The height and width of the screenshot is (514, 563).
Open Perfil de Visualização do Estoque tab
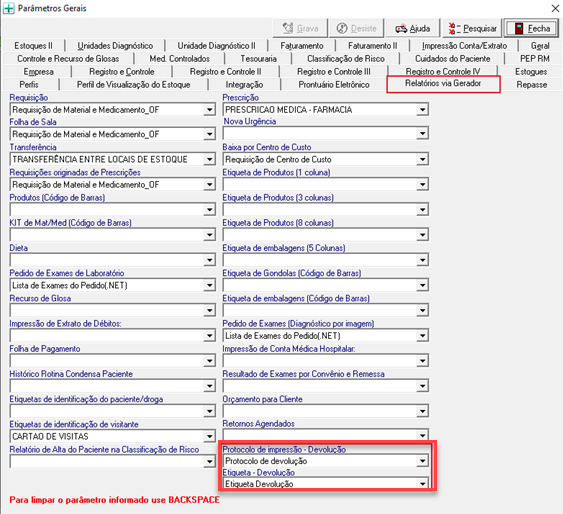[x=134, y=85]
